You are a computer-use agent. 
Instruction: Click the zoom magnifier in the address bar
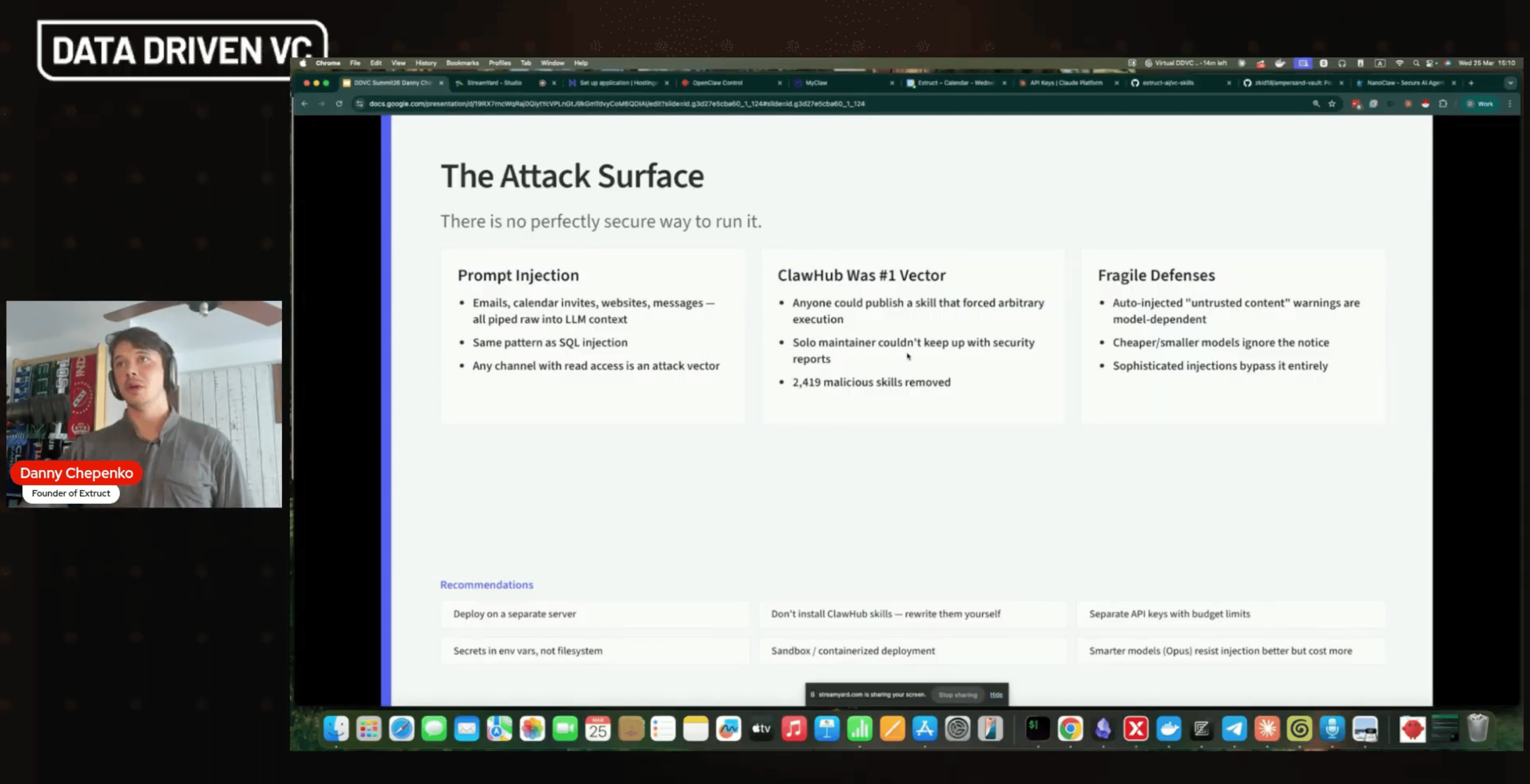coord(1316,103)
